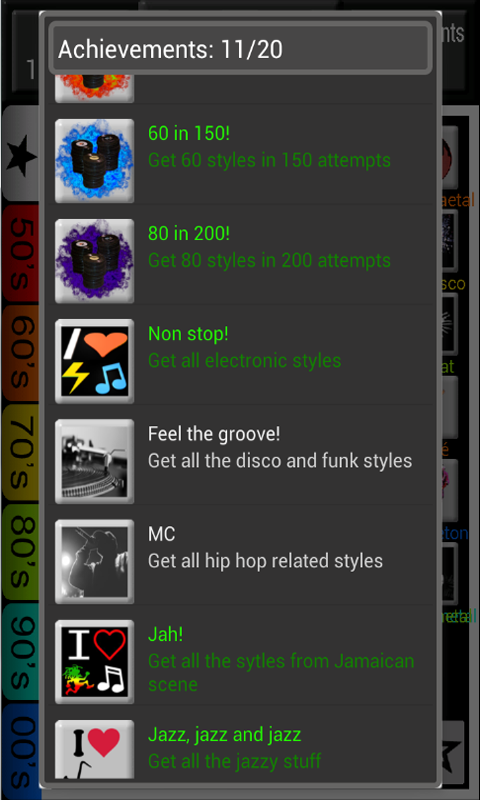
Task: Select the 60's decade tab
Action: click(x=20, y=353)
